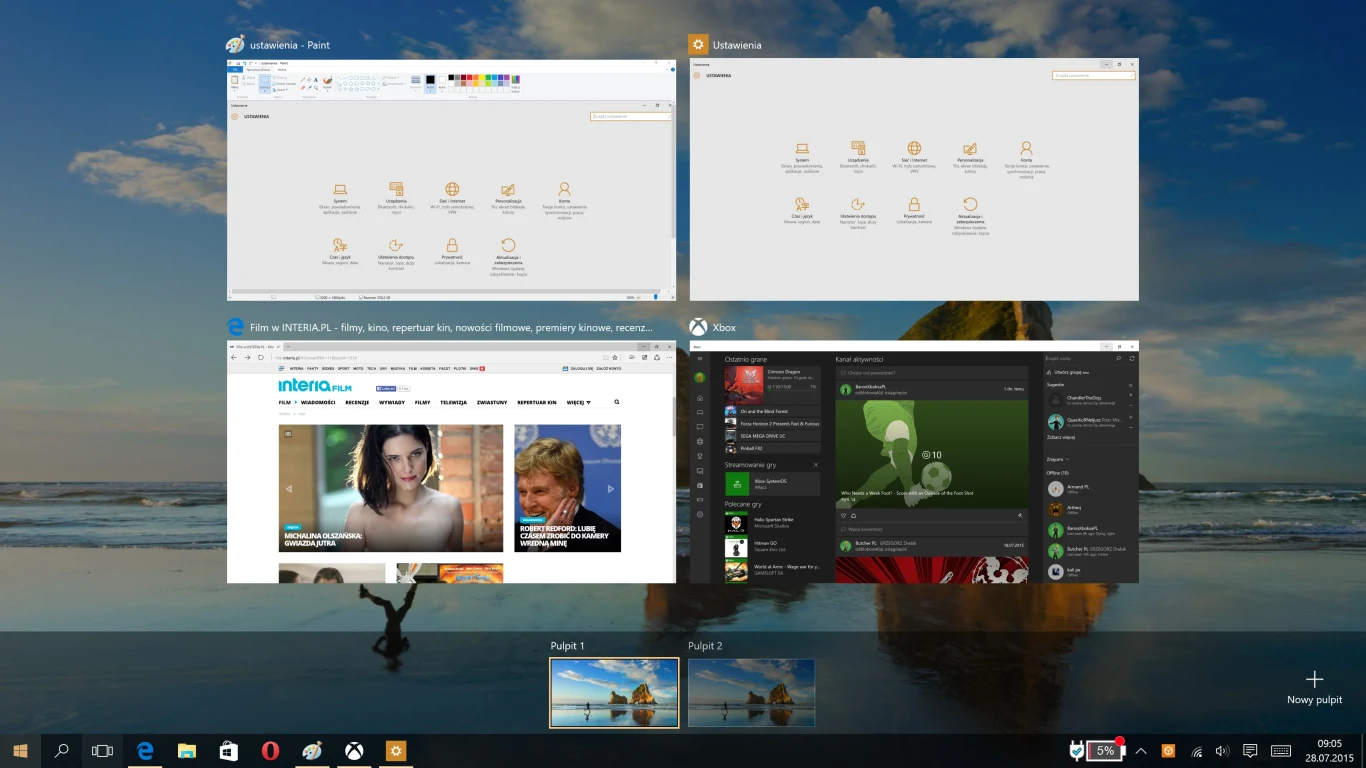Open the Windows Start menu
Image resolution: width=1366 pixels, height=768 pixels.
(20, 750)
